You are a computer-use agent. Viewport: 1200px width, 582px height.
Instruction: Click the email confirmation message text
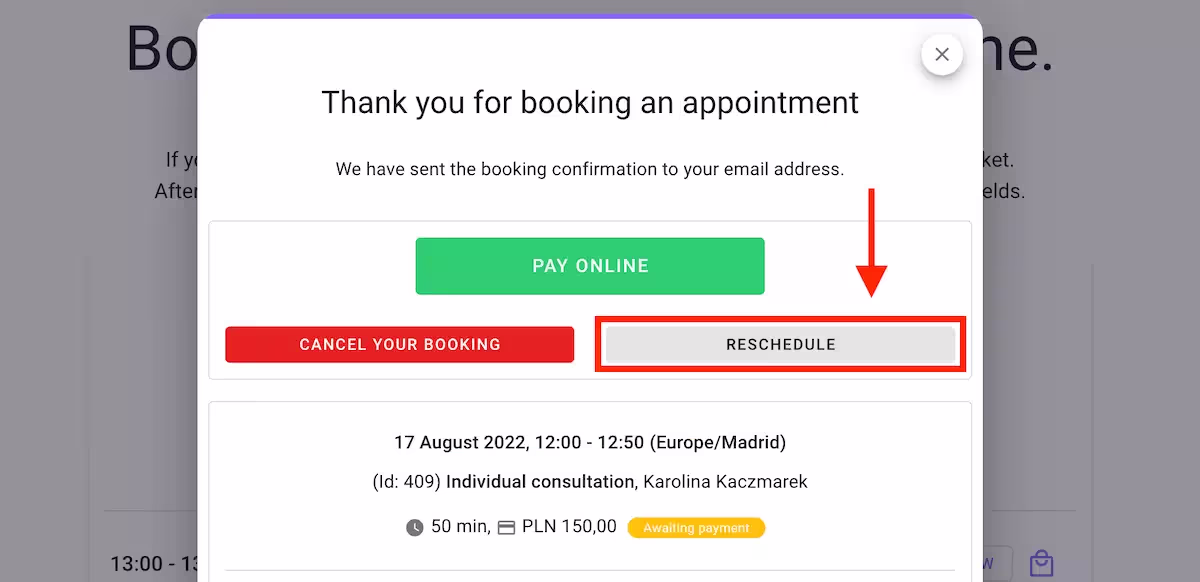pos(590,169)
